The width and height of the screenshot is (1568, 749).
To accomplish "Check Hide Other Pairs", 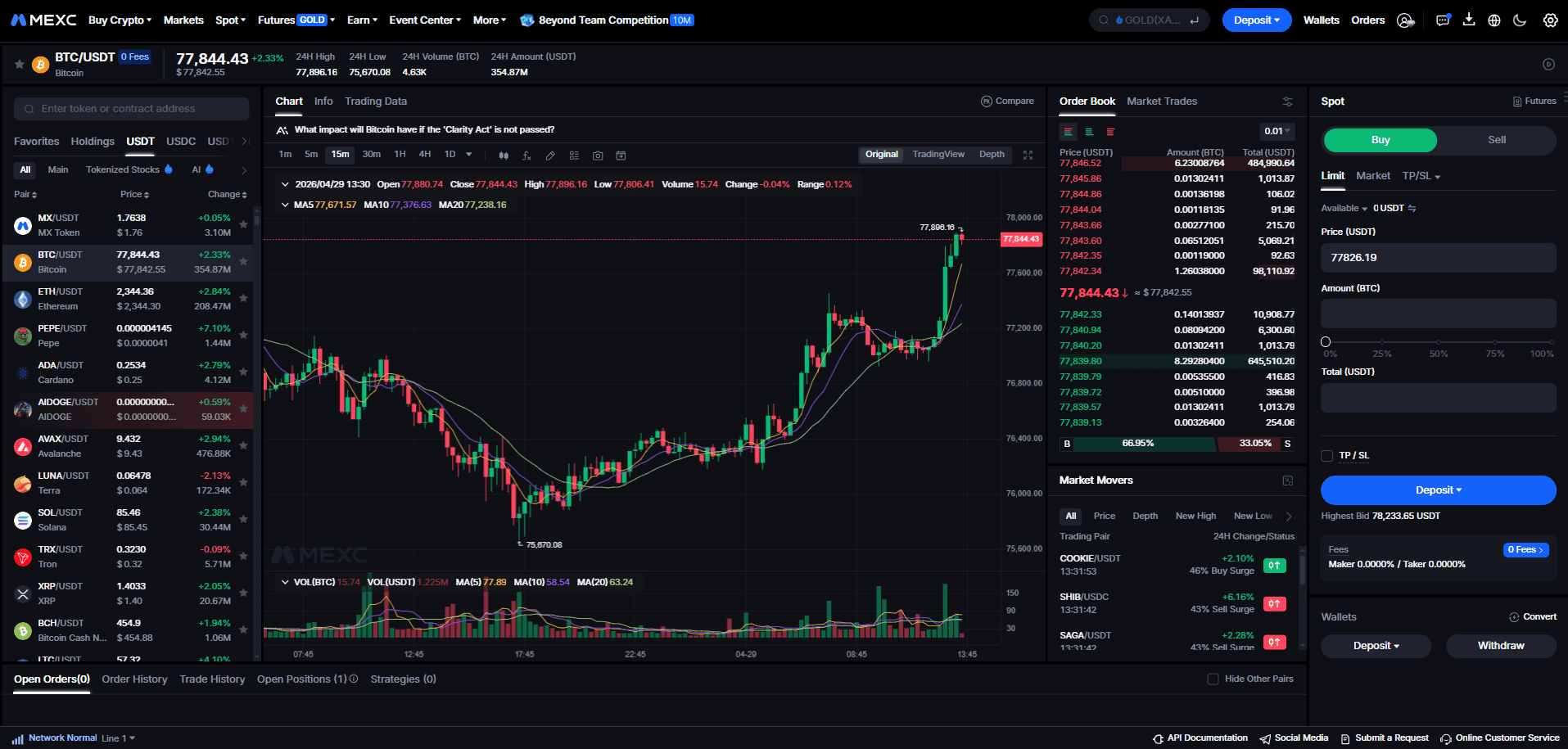I will click(1213, 679).
